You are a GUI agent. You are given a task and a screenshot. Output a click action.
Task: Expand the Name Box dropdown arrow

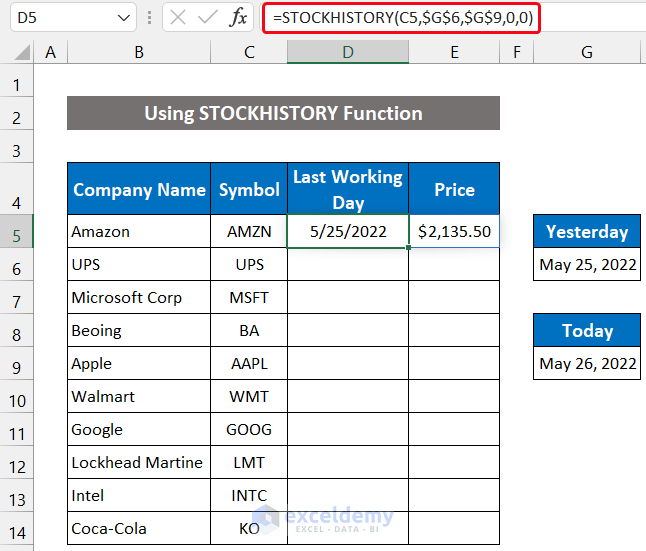click(x=123, y=17)
